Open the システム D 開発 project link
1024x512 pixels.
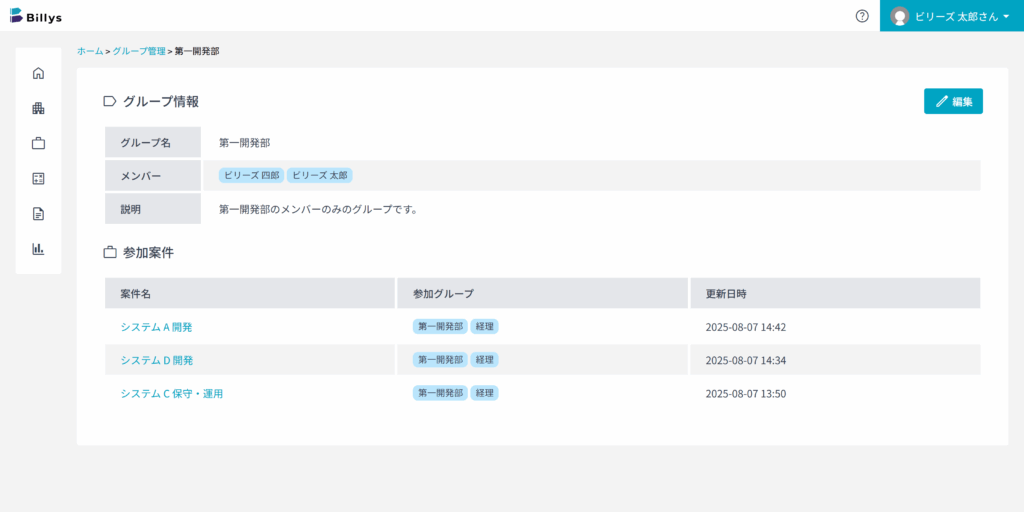pos(157,360)
